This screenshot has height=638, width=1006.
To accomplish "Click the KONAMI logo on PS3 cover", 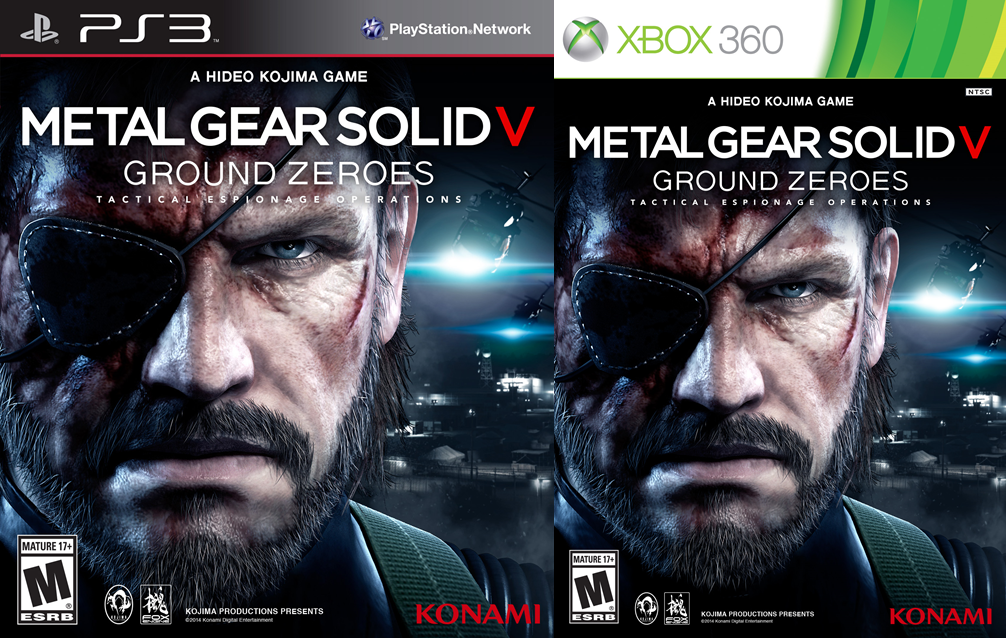I will point(478,614).
